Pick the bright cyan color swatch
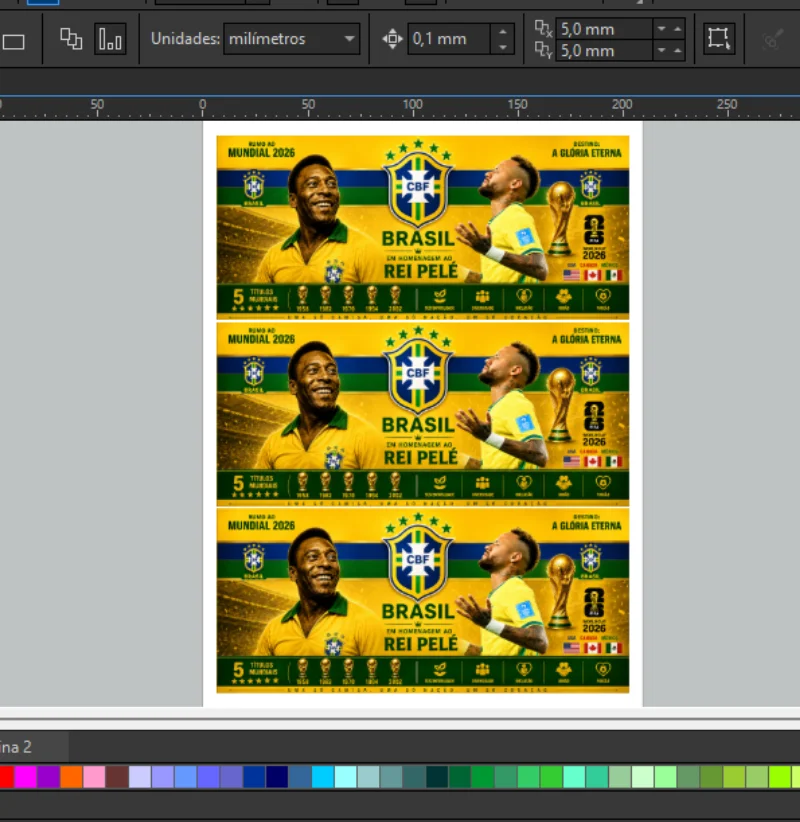800x822 pixels. tap(323, 777)
